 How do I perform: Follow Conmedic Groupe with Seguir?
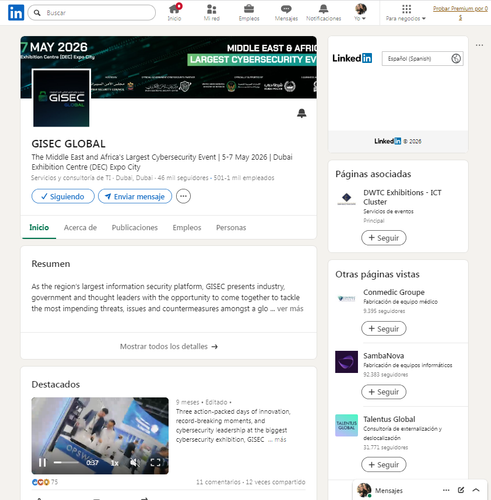[384, 329]
